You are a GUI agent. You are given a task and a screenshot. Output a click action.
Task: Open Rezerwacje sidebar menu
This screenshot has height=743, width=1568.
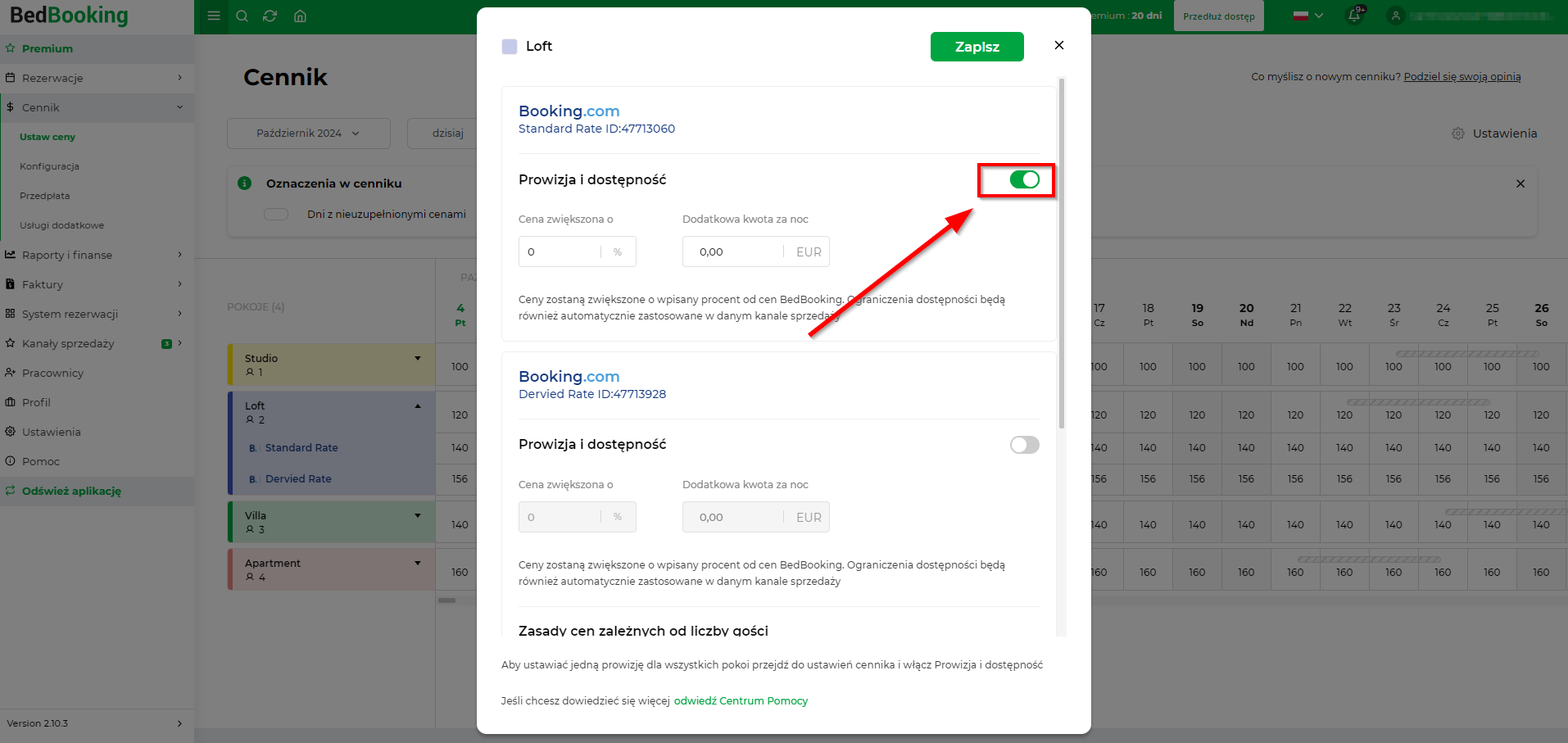click(52, 78)
